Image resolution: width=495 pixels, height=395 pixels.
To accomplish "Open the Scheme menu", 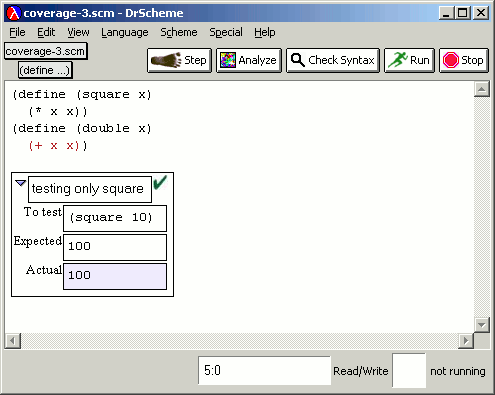I will [179, 32].
